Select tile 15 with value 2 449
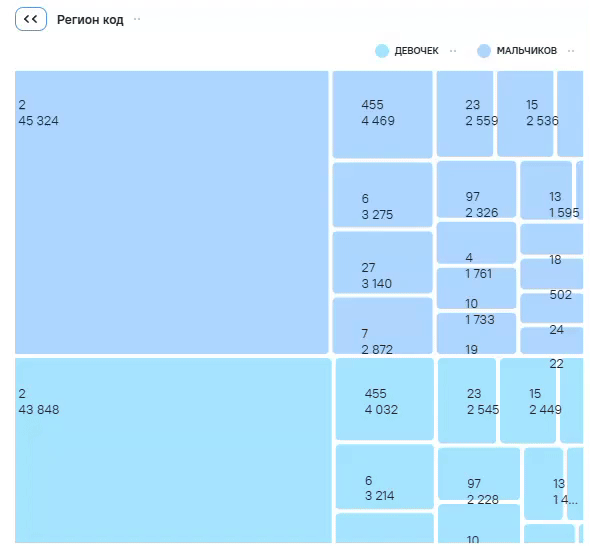Screen dimensions: 590x546 point(528,400)
